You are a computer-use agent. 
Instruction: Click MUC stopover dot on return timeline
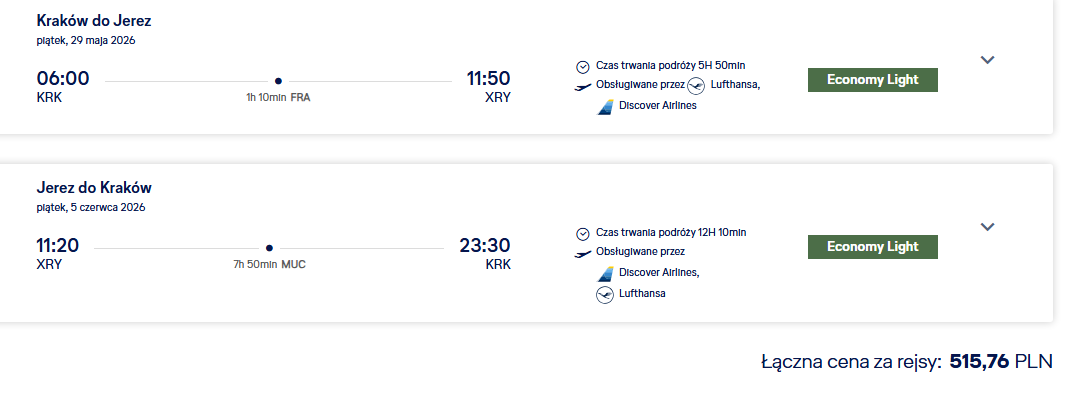click(x=269, y=248)
